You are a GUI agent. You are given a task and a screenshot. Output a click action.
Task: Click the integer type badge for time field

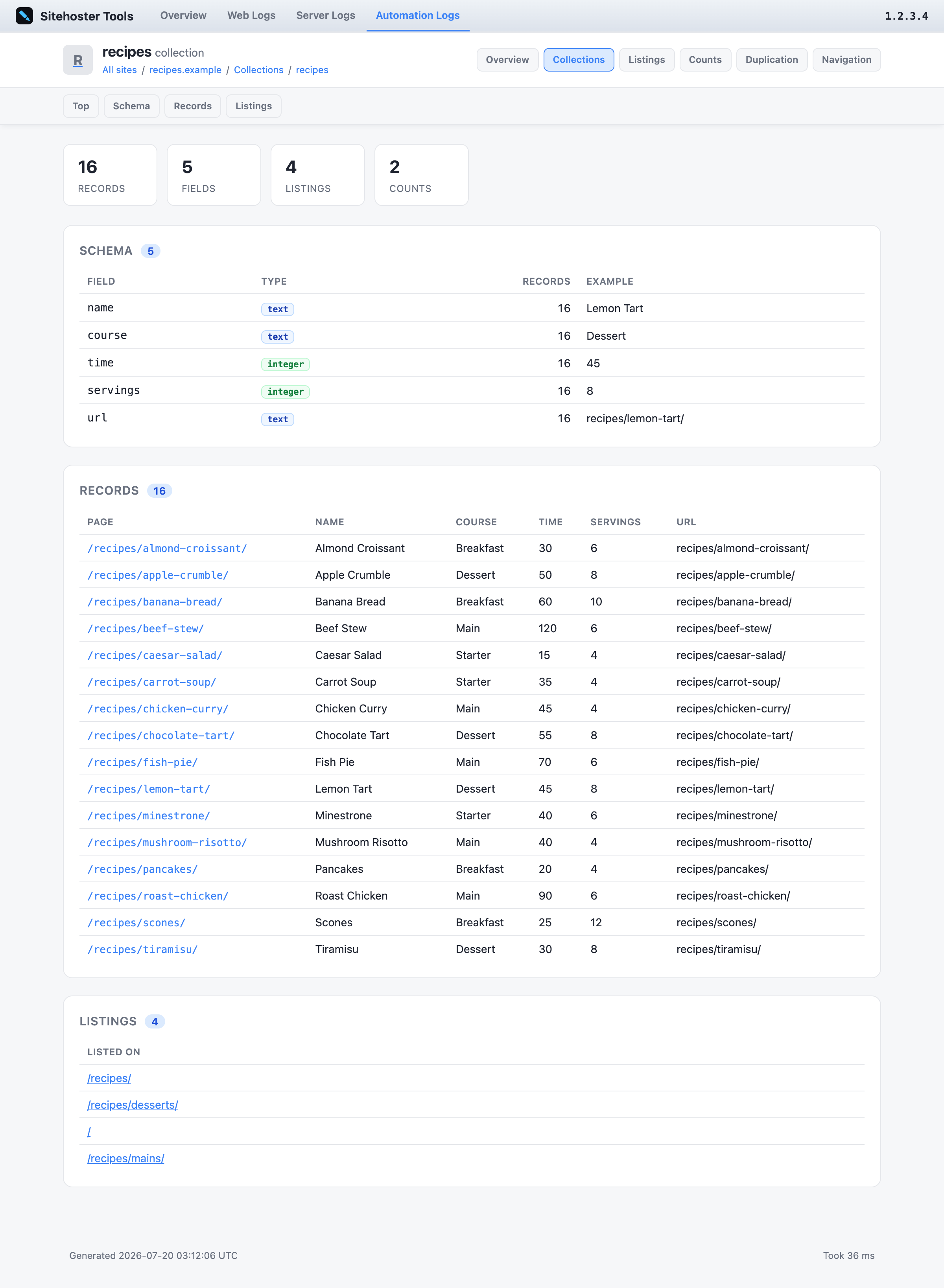click(x=285, y=364)
